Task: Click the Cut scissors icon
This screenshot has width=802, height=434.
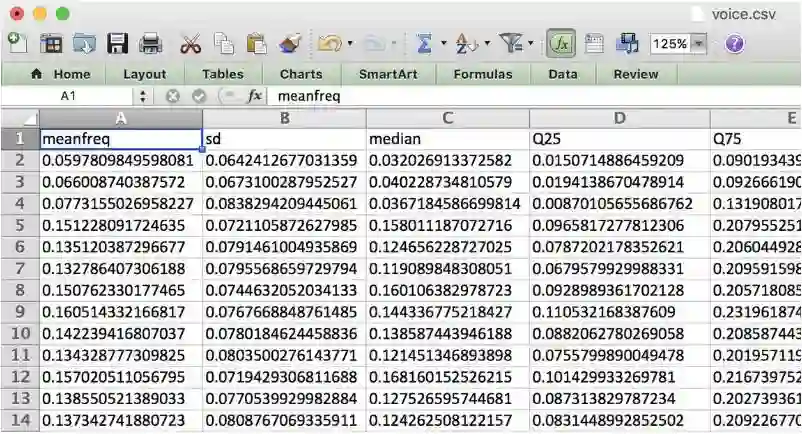Action: coord(190,44)
